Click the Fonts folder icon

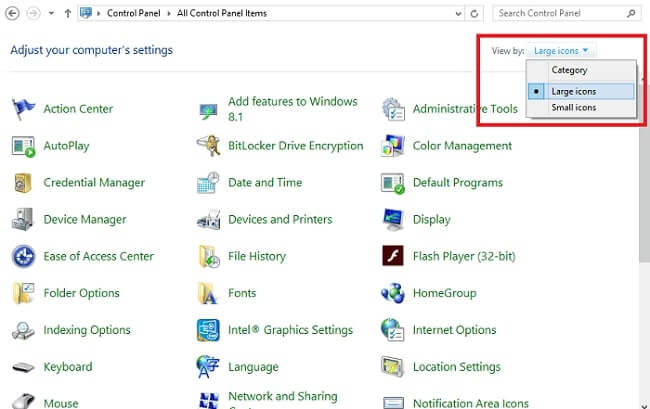click(208, 293)
